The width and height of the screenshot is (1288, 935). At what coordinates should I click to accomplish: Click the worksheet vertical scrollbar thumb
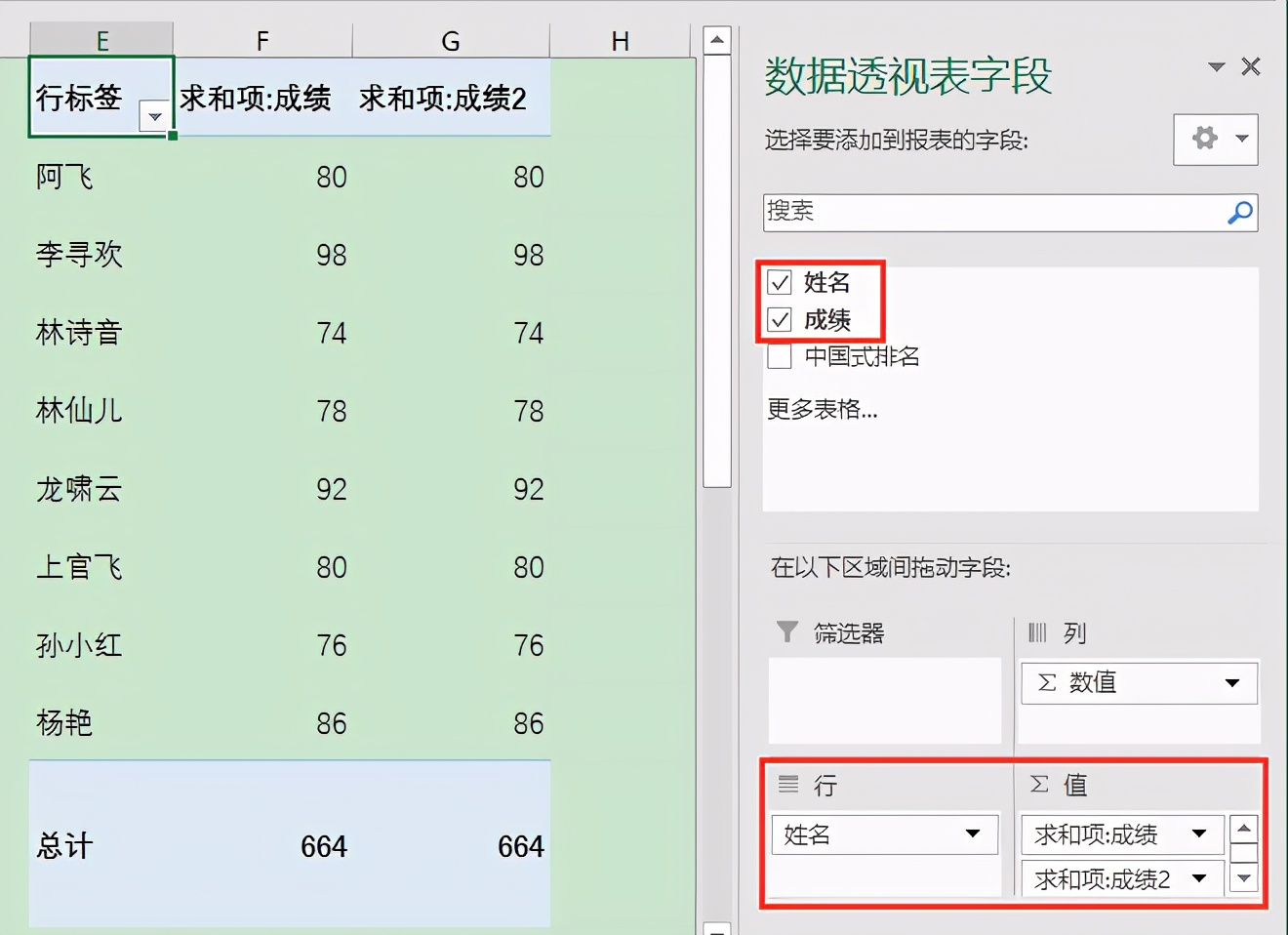point(717,270)
